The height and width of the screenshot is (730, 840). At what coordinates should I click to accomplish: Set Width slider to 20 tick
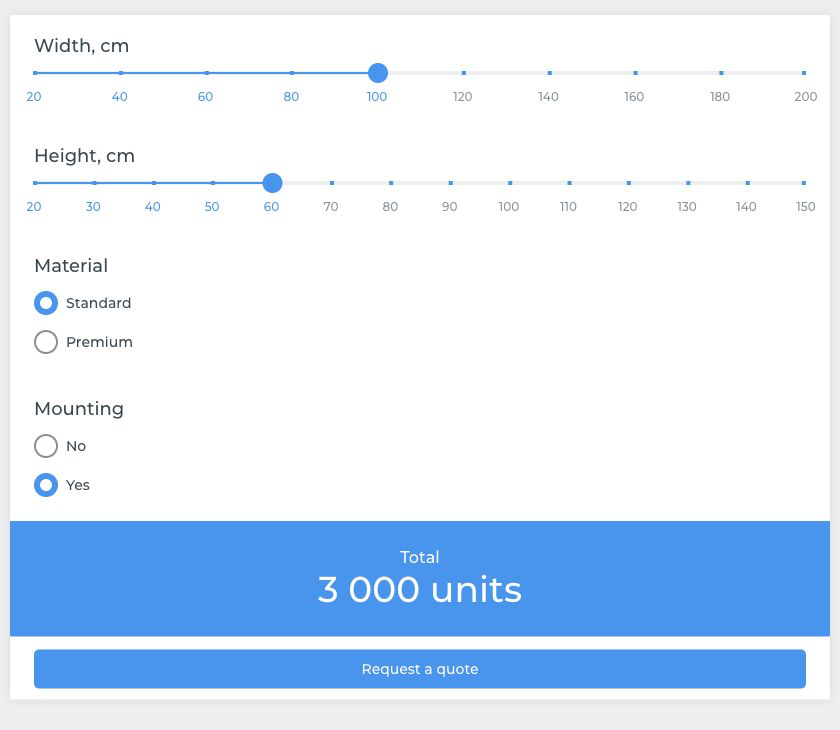coord(35,73)
